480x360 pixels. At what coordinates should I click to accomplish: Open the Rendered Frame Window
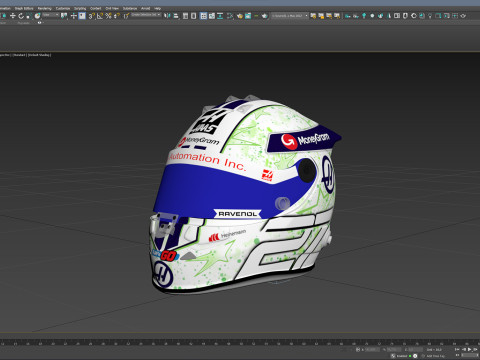248,16
